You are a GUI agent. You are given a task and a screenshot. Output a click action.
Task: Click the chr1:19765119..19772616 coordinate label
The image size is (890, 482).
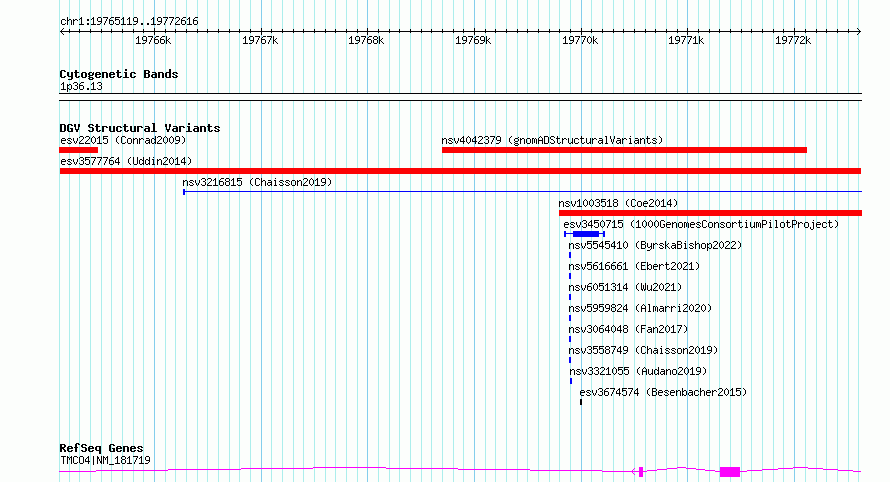129,22
